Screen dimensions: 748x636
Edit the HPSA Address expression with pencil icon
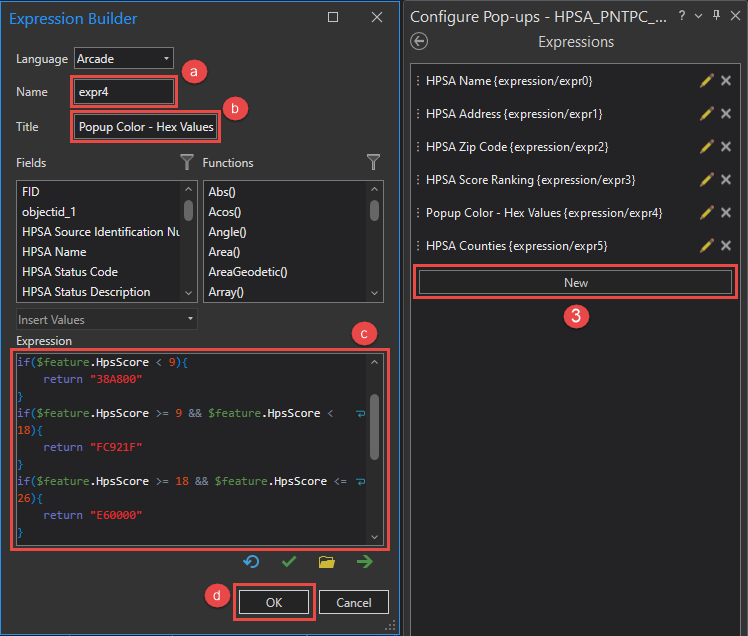(x=706, y=114)
